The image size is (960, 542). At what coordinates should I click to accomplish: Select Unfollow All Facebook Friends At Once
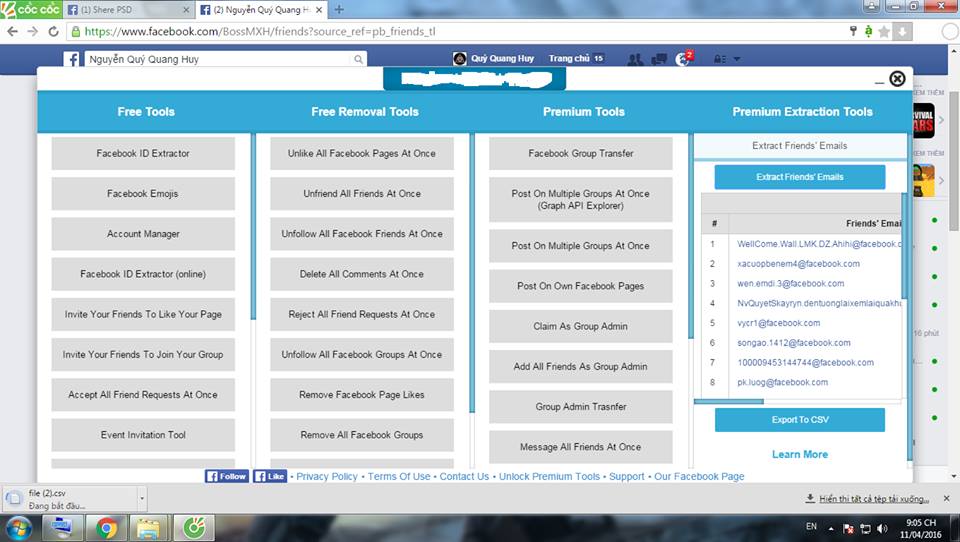point(362,234)
